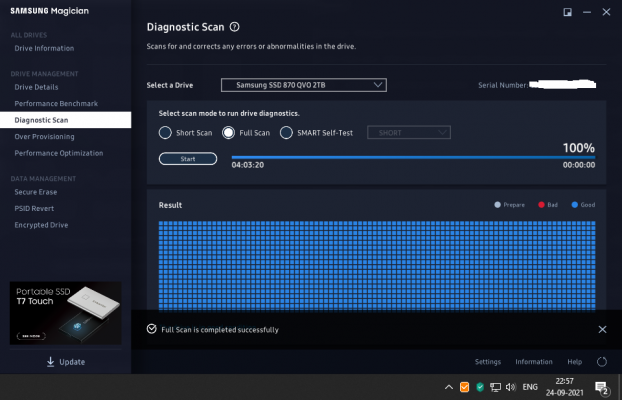
Task: Click the Result heading
Action: [x=170, y=205]
